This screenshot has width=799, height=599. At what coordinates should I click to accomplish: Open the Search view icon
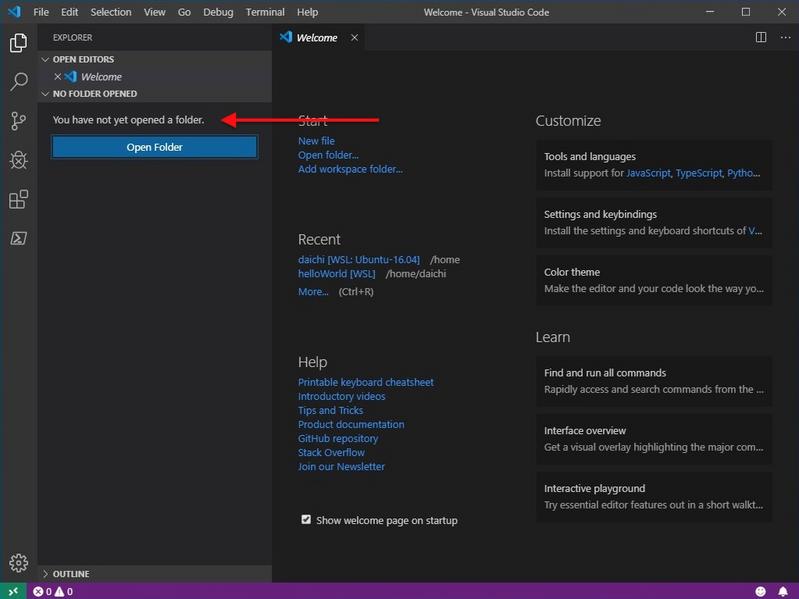[x=18, y=81]
